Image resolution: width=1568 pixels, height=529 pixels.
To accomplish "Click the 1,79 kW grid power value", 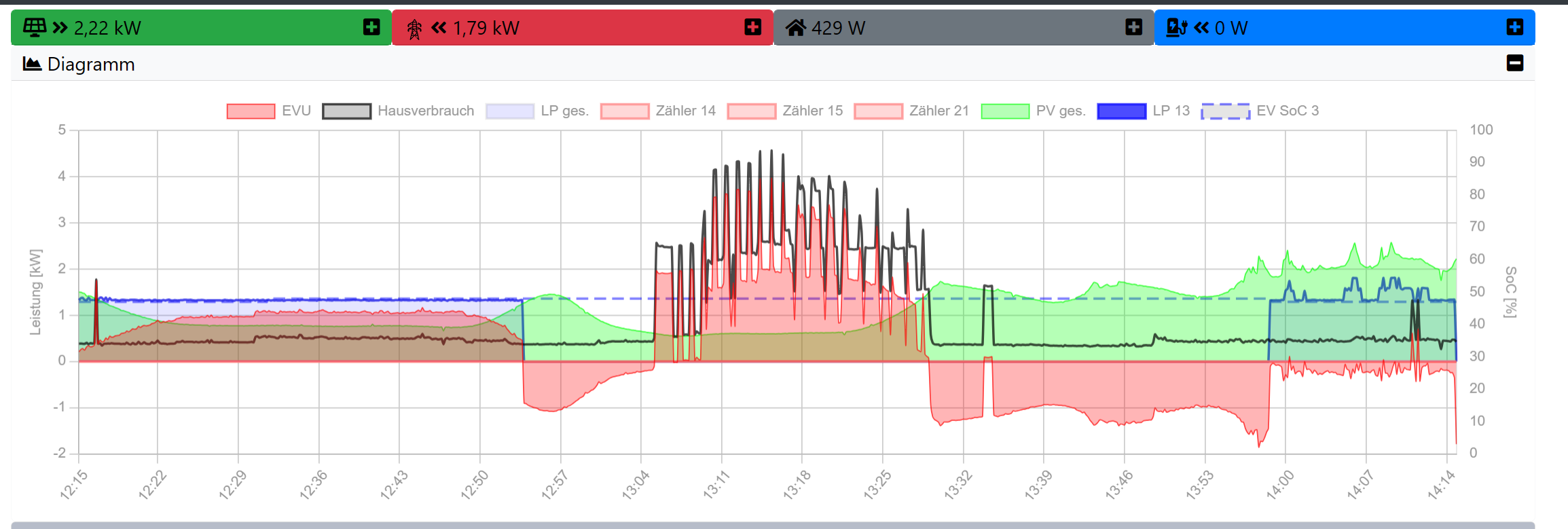I will [486, 28].
